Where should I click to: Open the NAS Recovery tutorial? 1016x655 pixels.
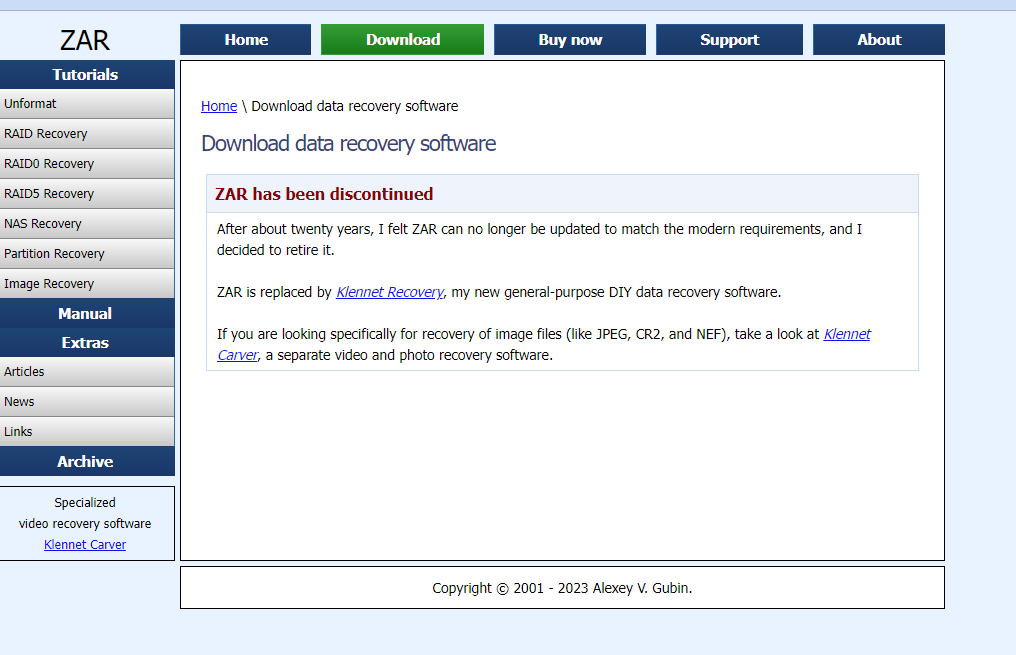87,224
